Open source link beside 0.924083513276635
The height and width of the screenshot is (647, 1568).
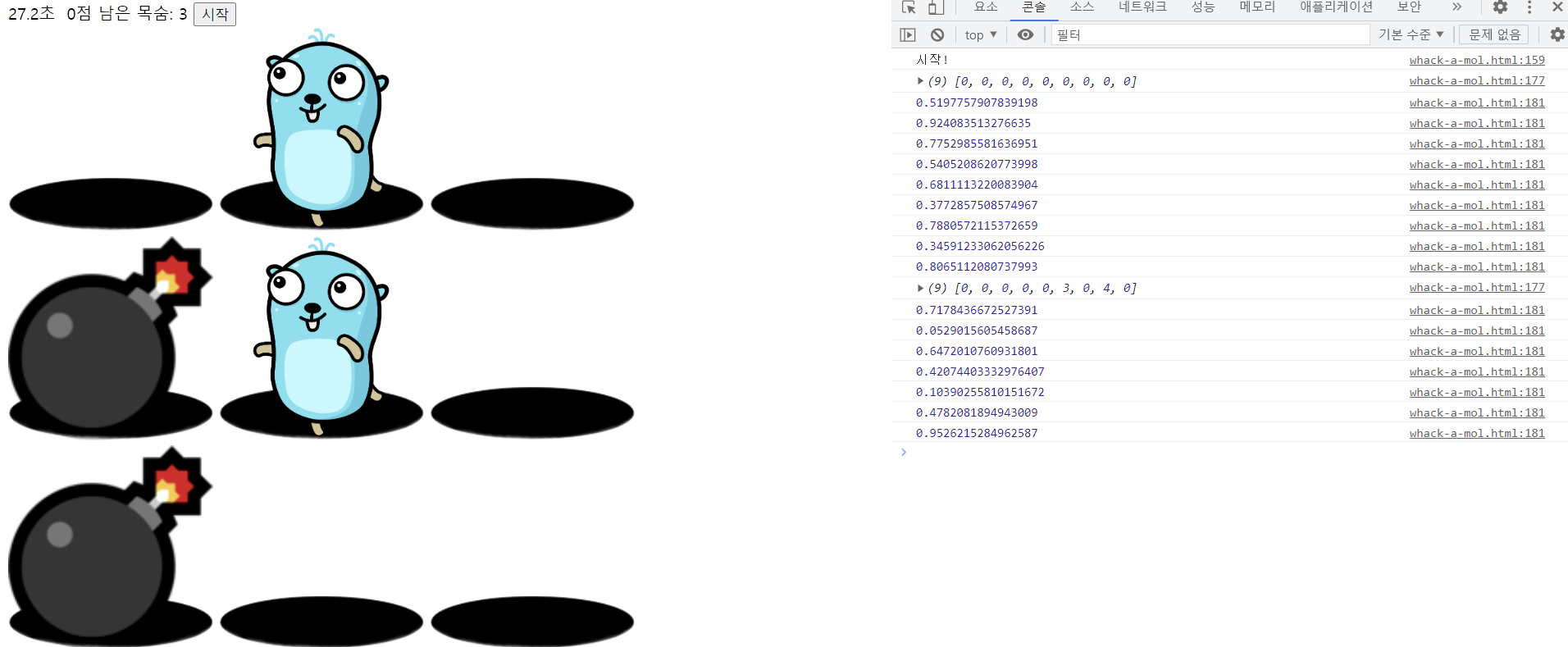(1477, 123)
